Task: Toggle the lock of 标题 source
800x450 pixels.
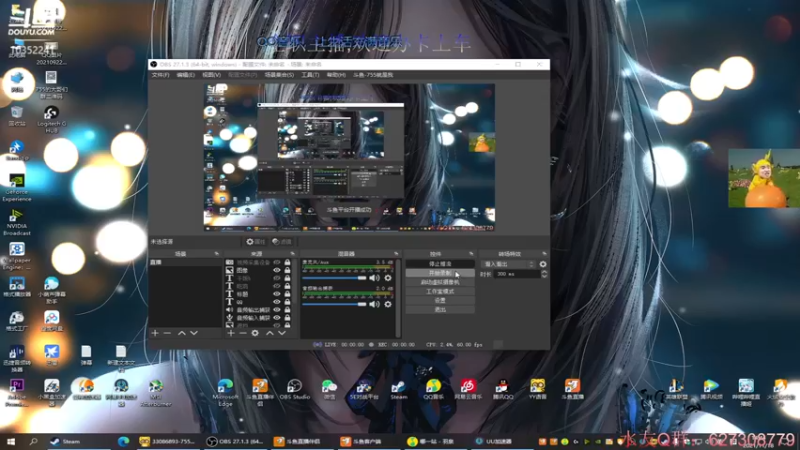Action: coord(287,294)
